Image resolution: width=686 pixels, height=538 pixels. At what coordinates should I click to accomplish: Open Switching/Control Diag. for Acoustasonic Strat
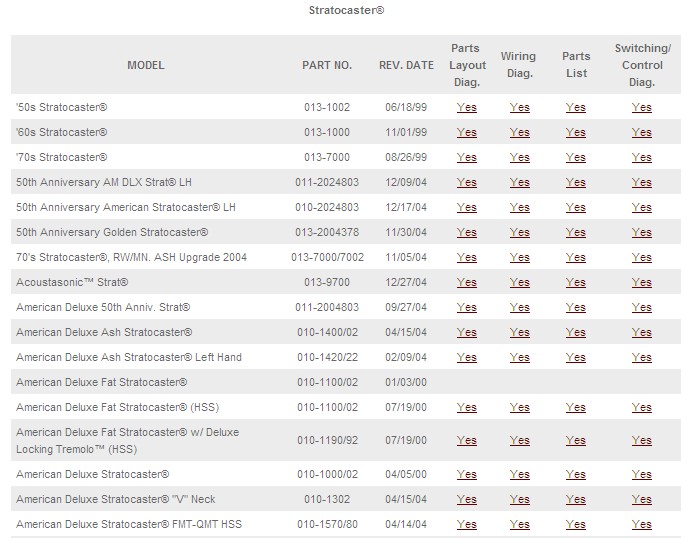(641, 282)
